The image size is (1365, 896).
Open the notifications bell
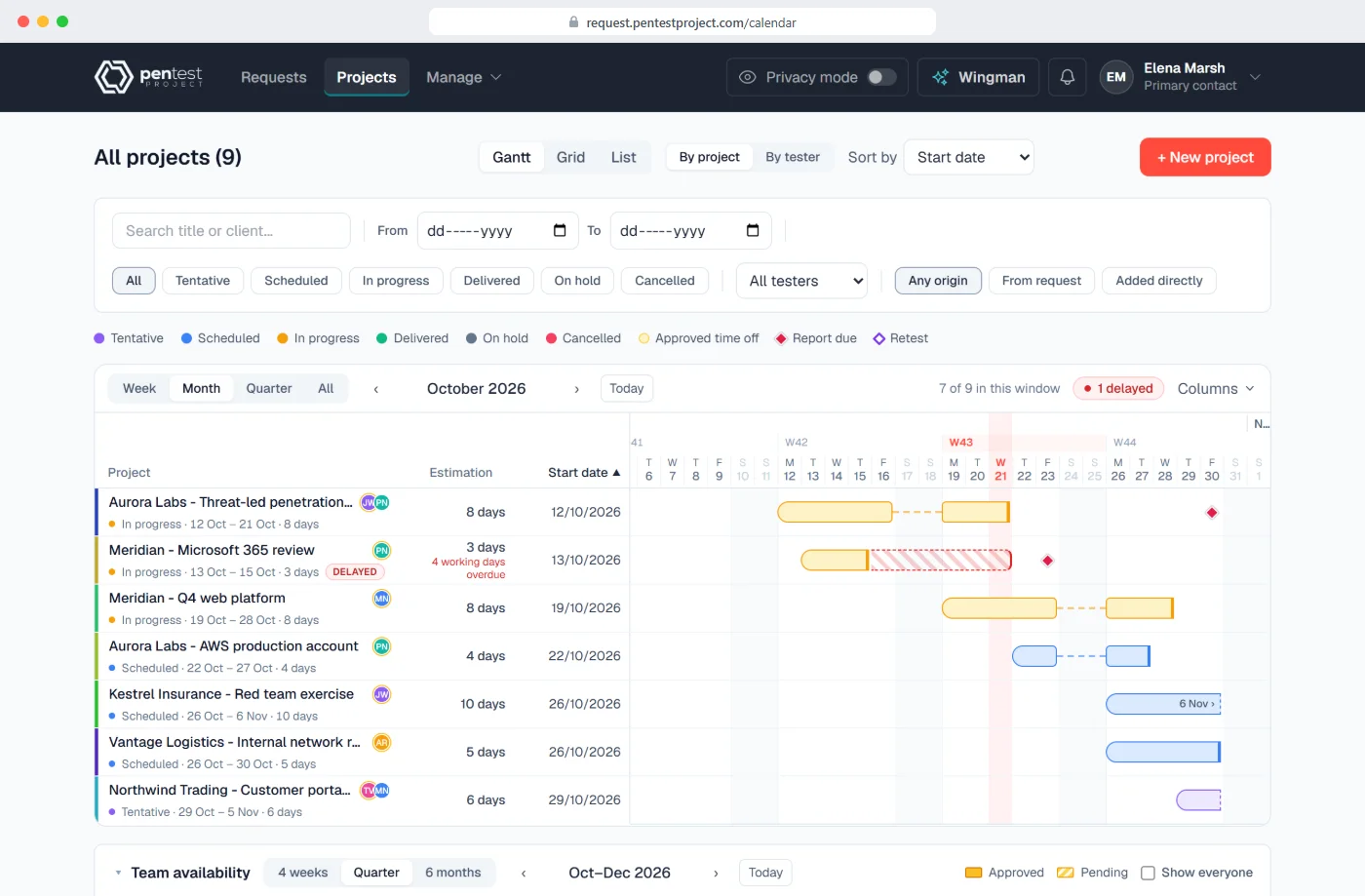[x=1068, y=77]
